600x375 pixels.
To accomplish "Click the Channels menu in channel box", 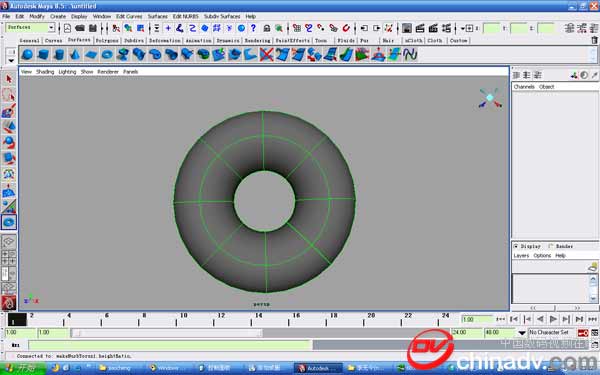I will pyautogui.click(x=524, y=87).
